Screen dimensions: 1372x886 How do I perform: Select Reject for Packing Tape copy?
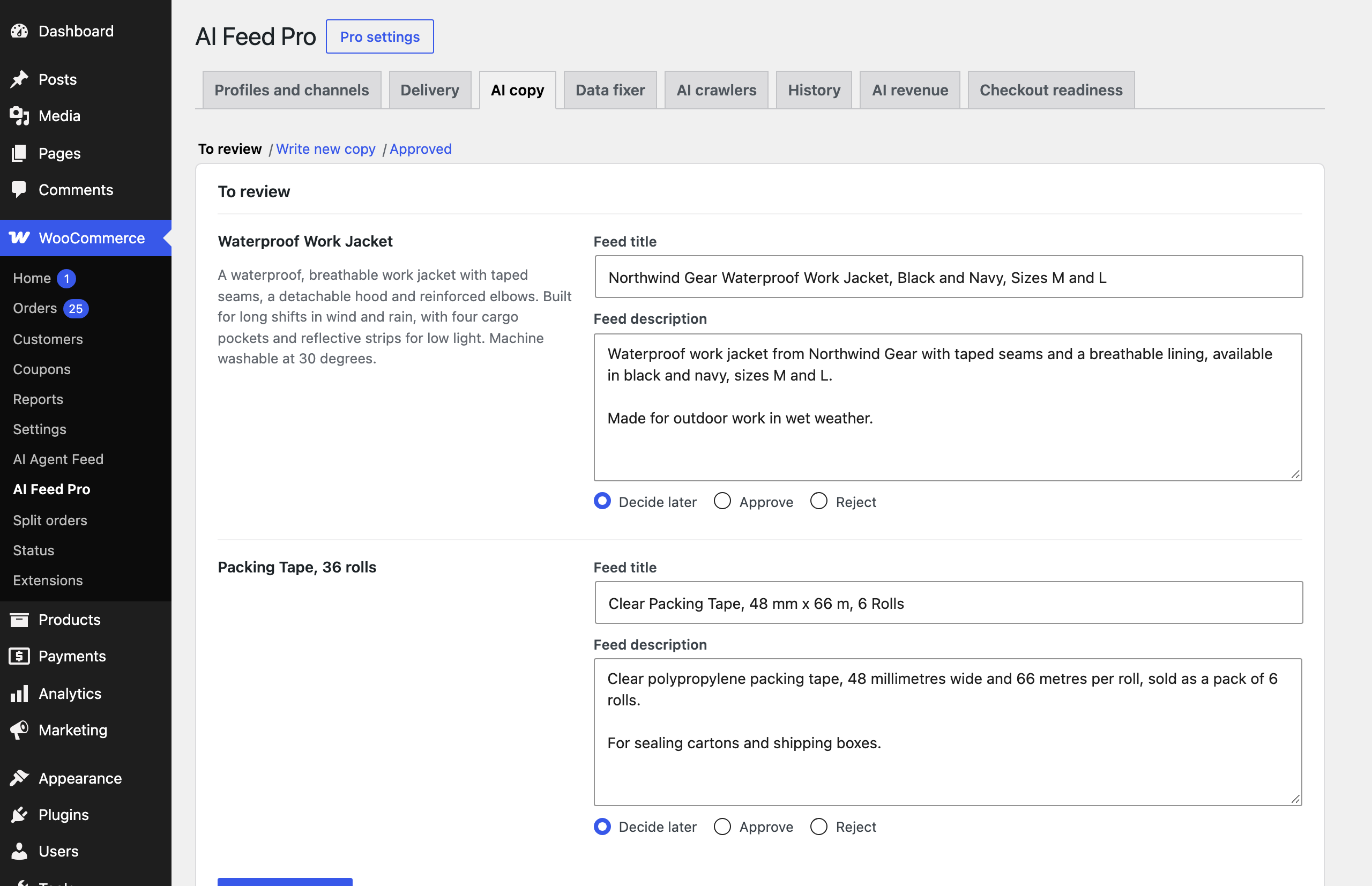818,827
